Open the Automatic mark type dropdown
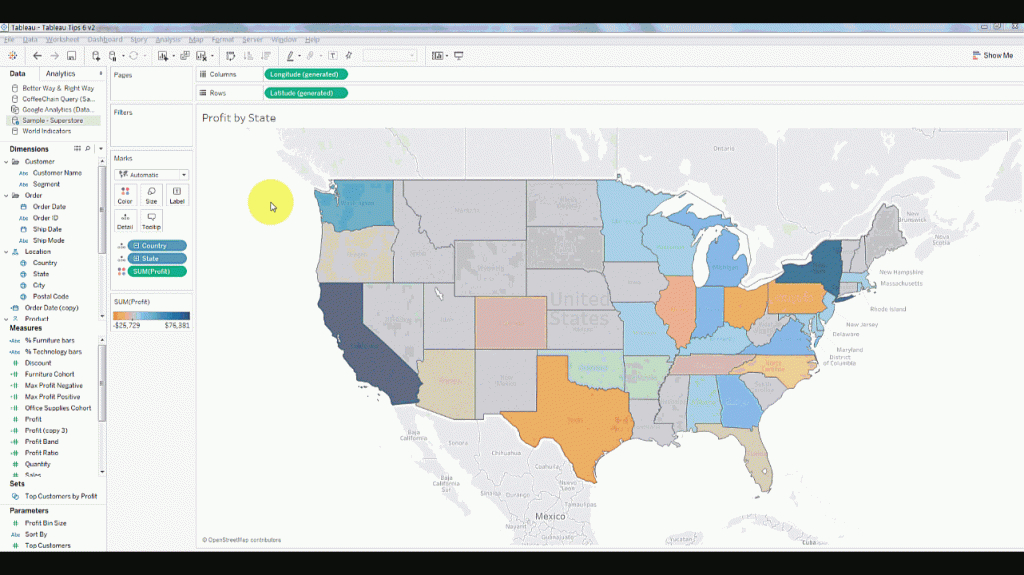The width and height of the screenshot is (1024, 575). click(152, 174)
